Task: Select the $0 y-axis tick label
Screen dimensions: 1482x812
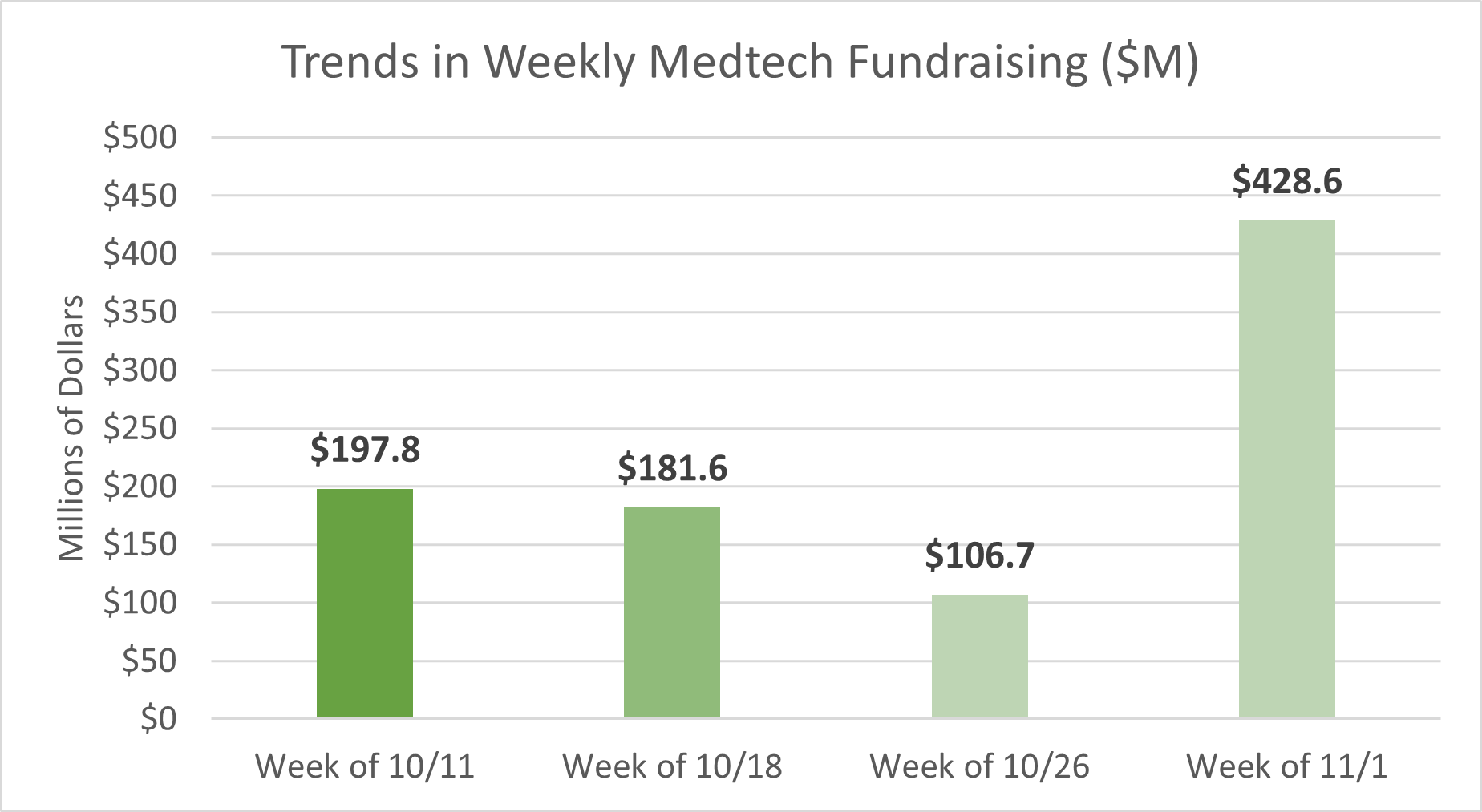Action: [158, 719]
